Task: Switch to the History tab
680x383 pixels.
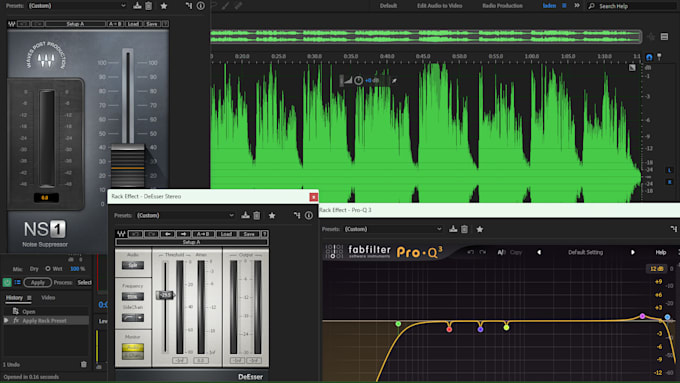Action: [14, 298]
